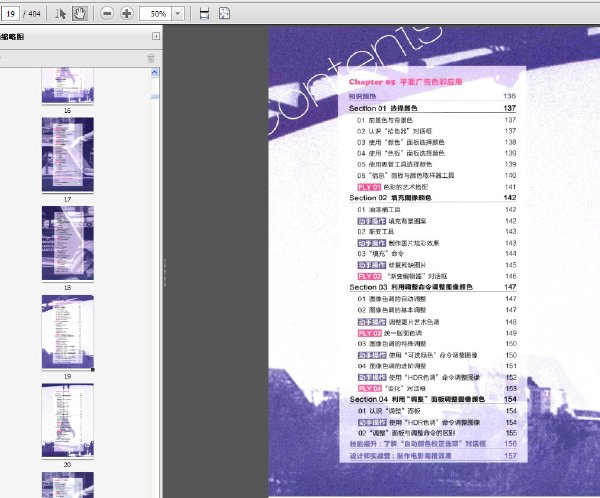Click scroll up arrow of thumbnails panel
This screenshot has height=498, width=600.
coord(155,72)
